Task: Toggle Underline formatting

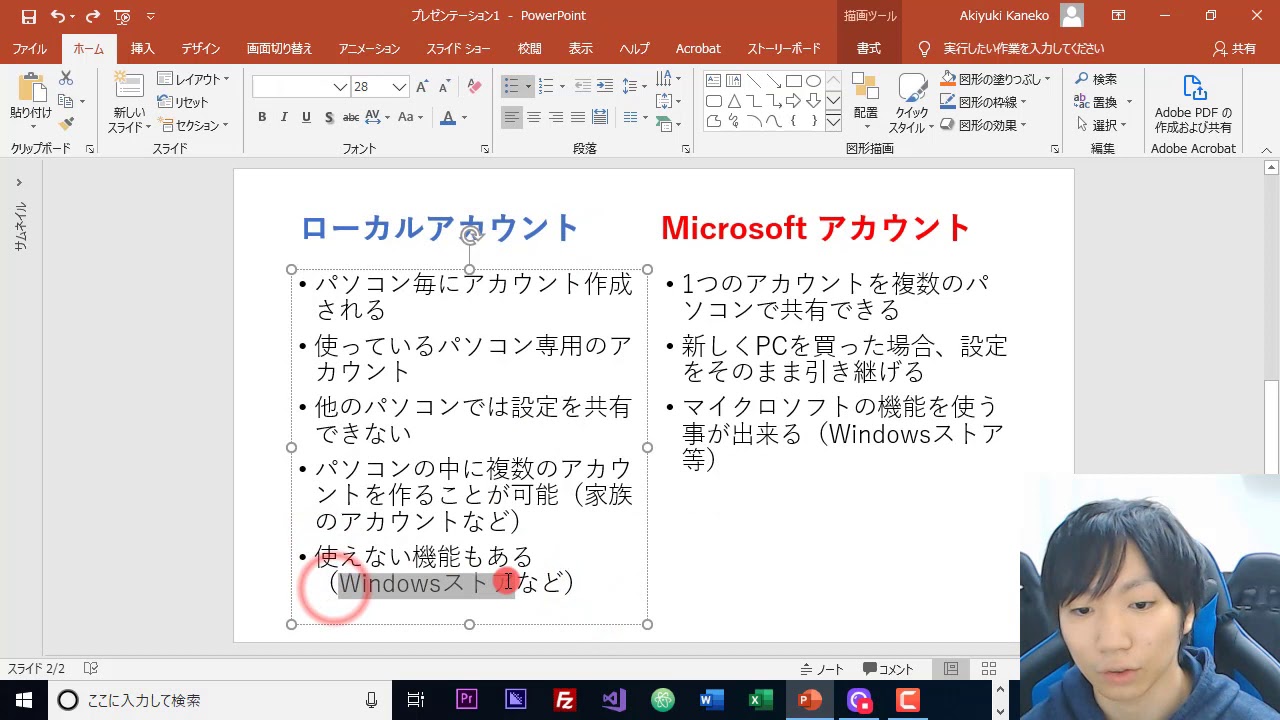Action: tap(306, 117)
